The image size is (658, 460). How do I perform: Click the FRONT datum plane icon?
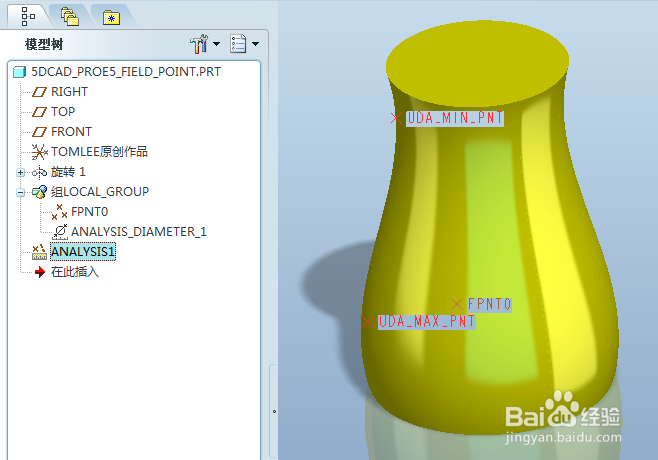click(39, 132)
